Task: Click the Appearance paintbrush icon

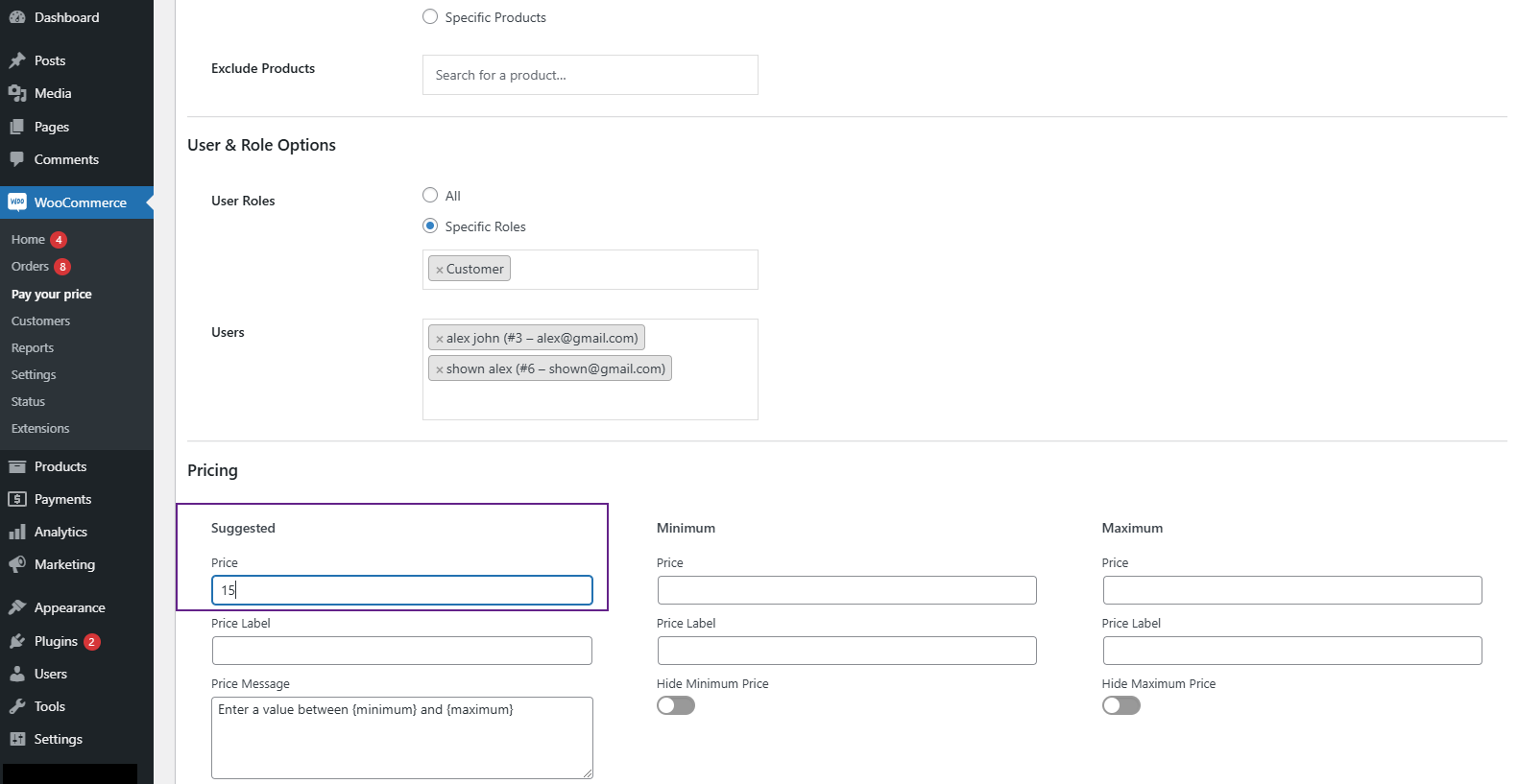Action: [x=17, y=607]
